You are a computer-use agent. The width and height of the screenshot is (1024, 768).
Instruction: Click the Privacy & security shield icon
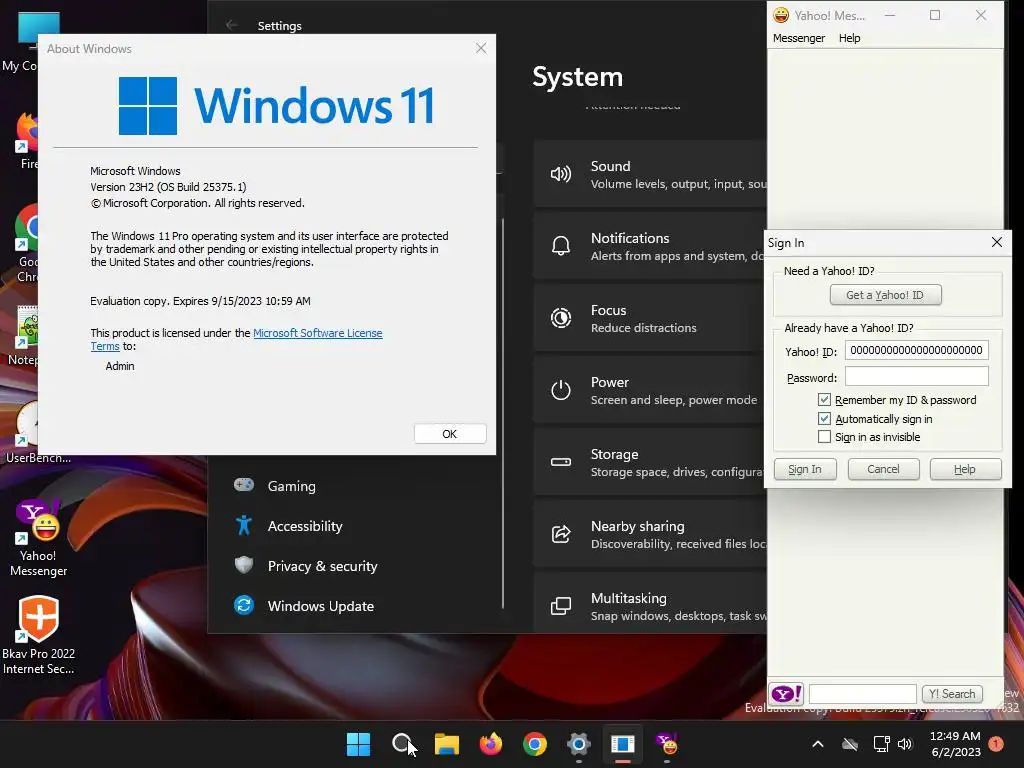pos(244,565)
